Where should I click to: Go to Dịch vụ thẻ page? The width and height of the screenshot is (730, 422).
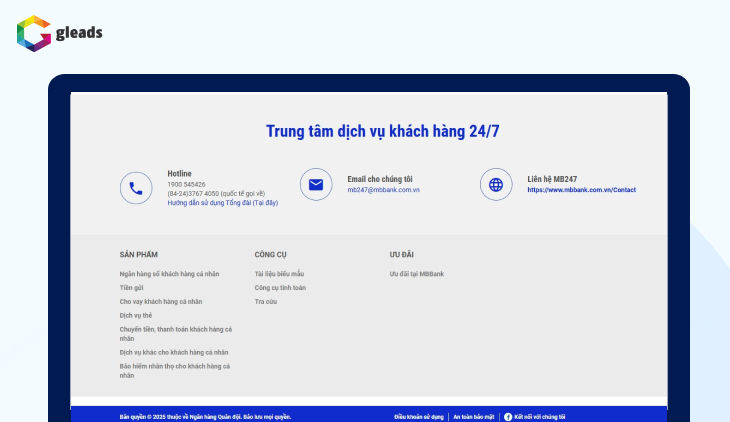(x=135, y=315)
